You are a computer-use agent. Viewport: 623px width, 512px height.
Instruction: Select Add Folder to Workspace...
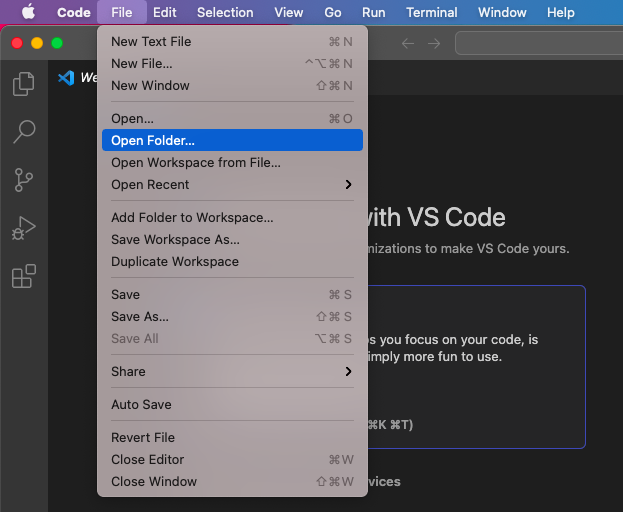pyautogui.click(x=192, y=218)
